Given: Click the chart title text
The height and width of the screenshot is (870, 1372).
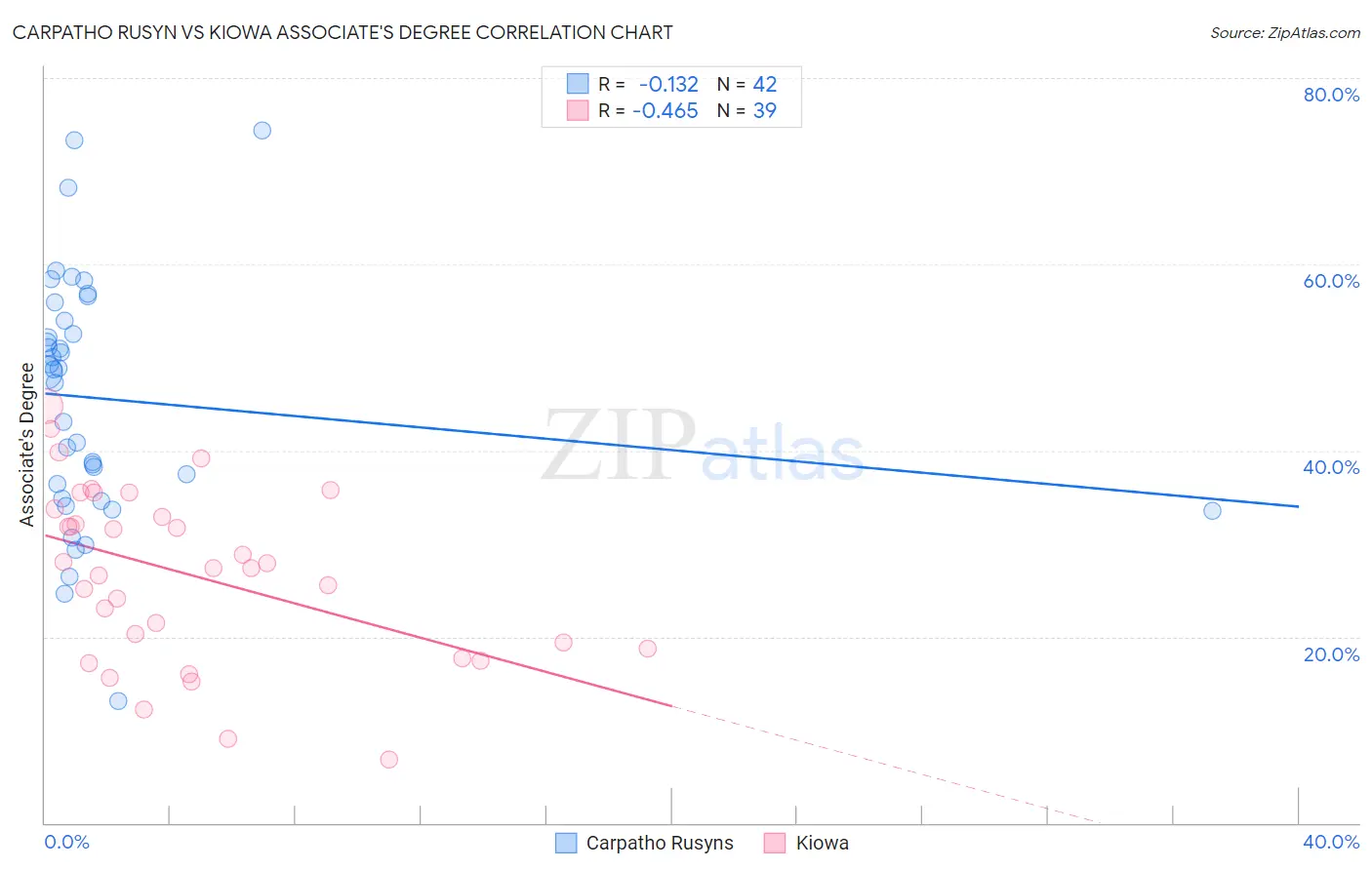Looking at the screenshot, I should point(343,32).
